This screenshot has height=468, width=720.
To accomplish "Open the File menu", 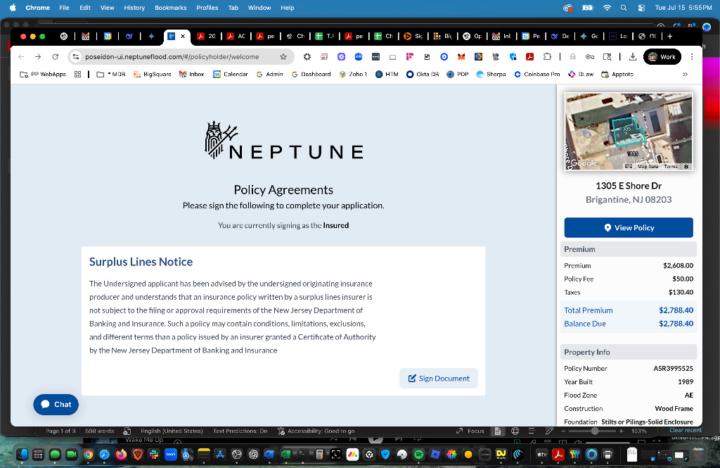I will coord(64,8).
